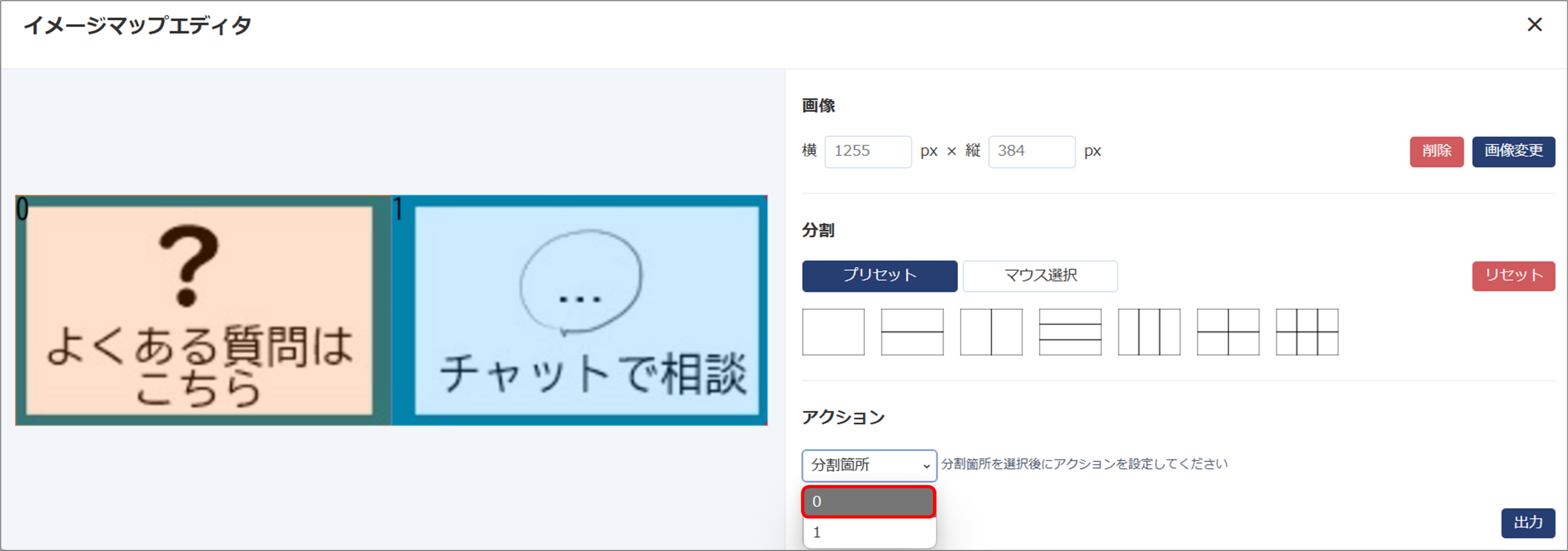Open the 分割箇所 dropdown
The image size is (1568, 551).
click(869, 466)
